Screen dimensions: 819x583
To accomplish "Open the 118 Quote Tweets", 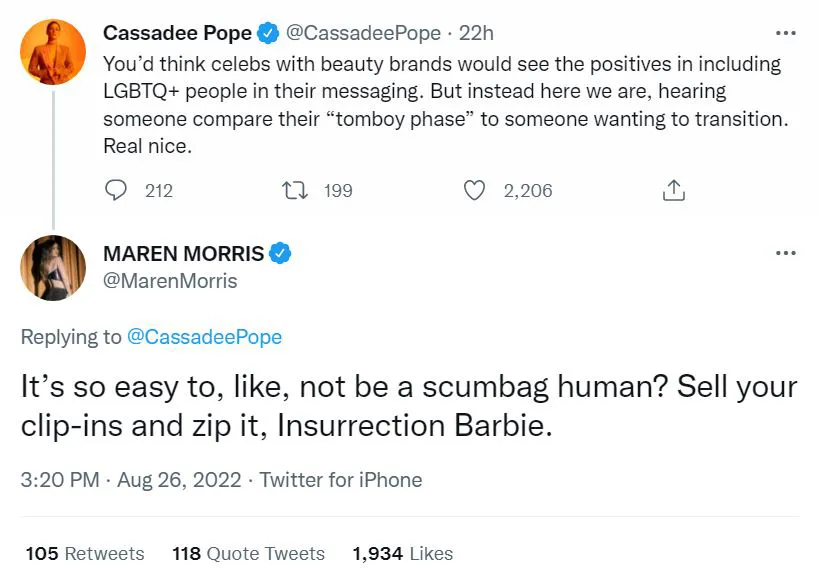I will click(248, 553).
